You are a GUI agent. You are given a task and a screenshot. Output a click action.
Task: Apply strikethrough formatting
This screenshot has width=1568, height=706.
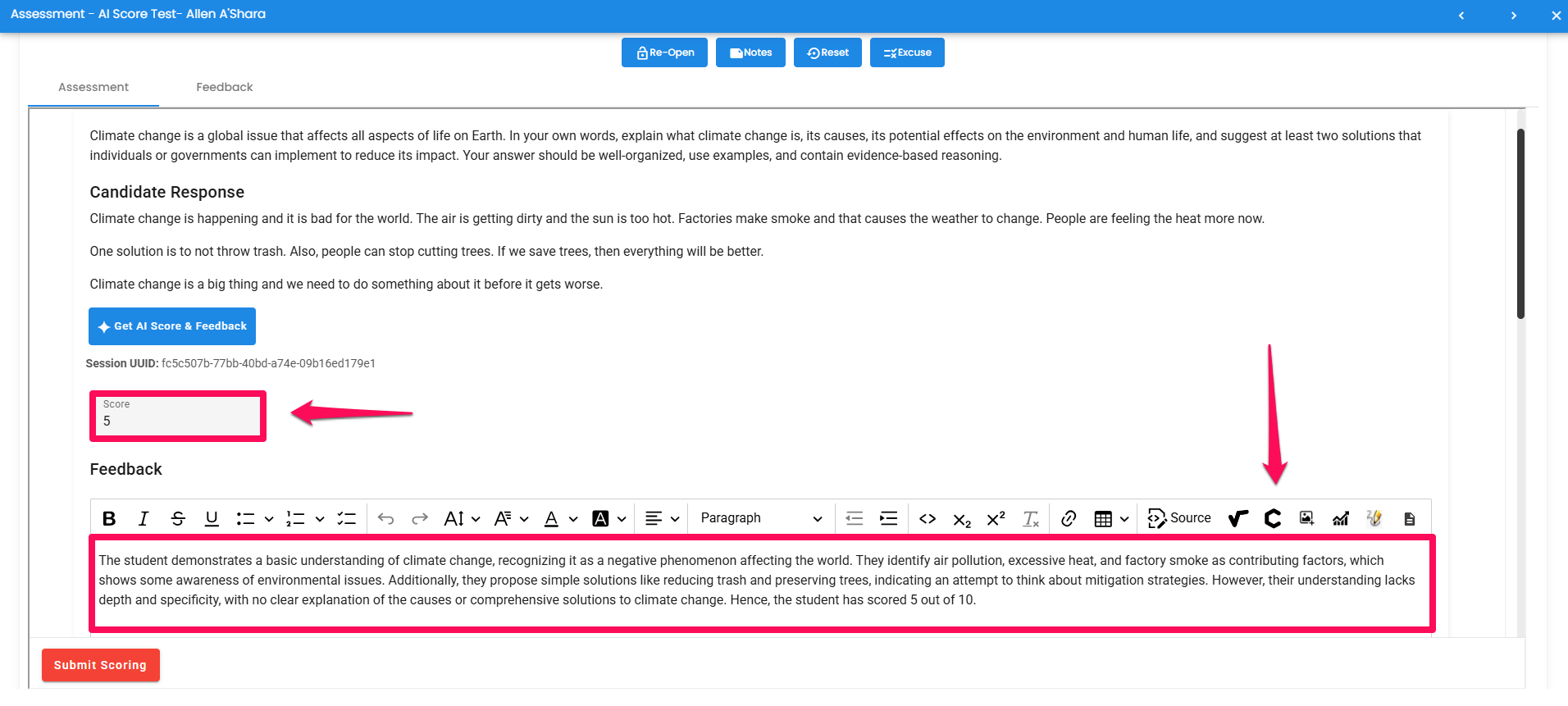178,518
